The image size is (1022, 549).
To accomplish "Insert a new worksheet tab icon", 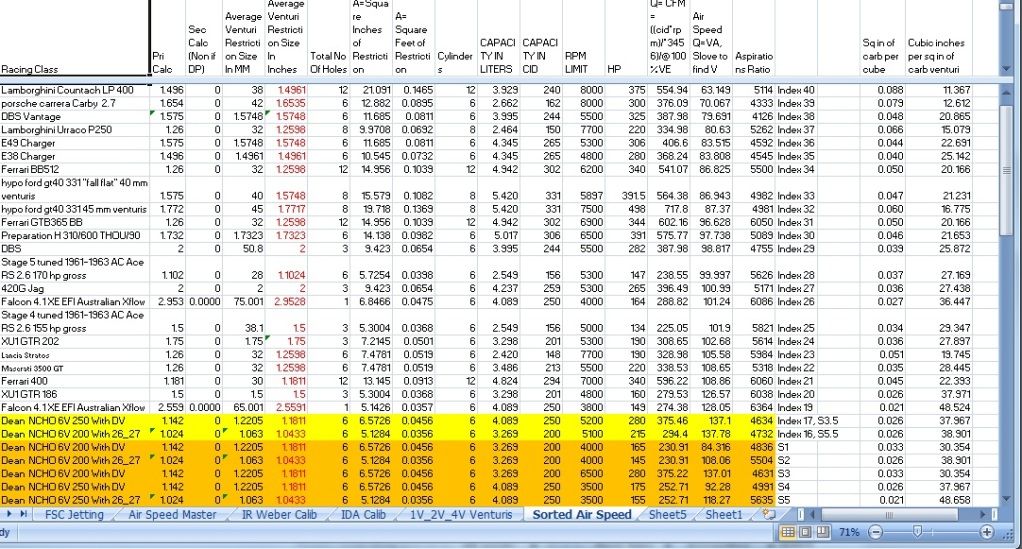I will point(769,514).
